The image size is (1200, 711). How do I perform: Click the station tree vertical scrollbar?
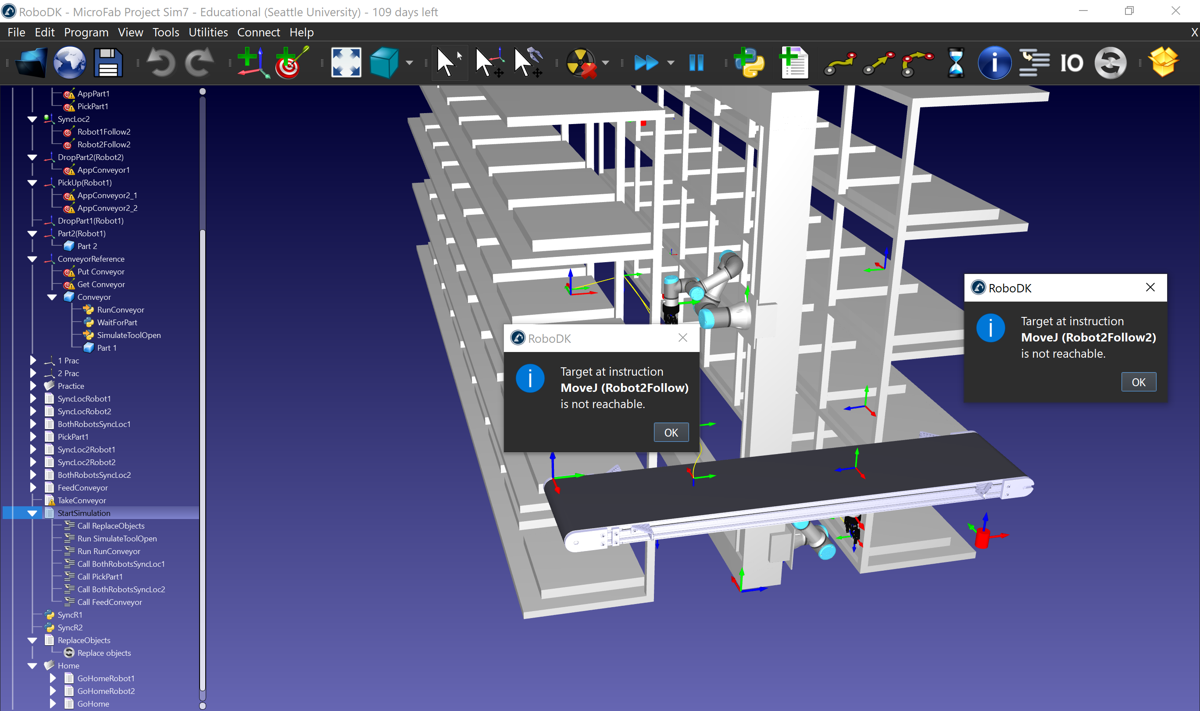pos(203,400)
